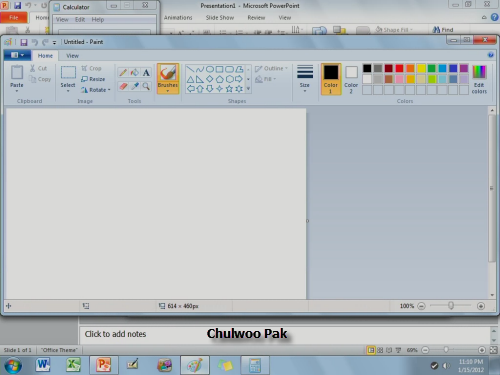Switch to the View tab in Paint
The image size is (500, 375).
(x=72, y=56)
